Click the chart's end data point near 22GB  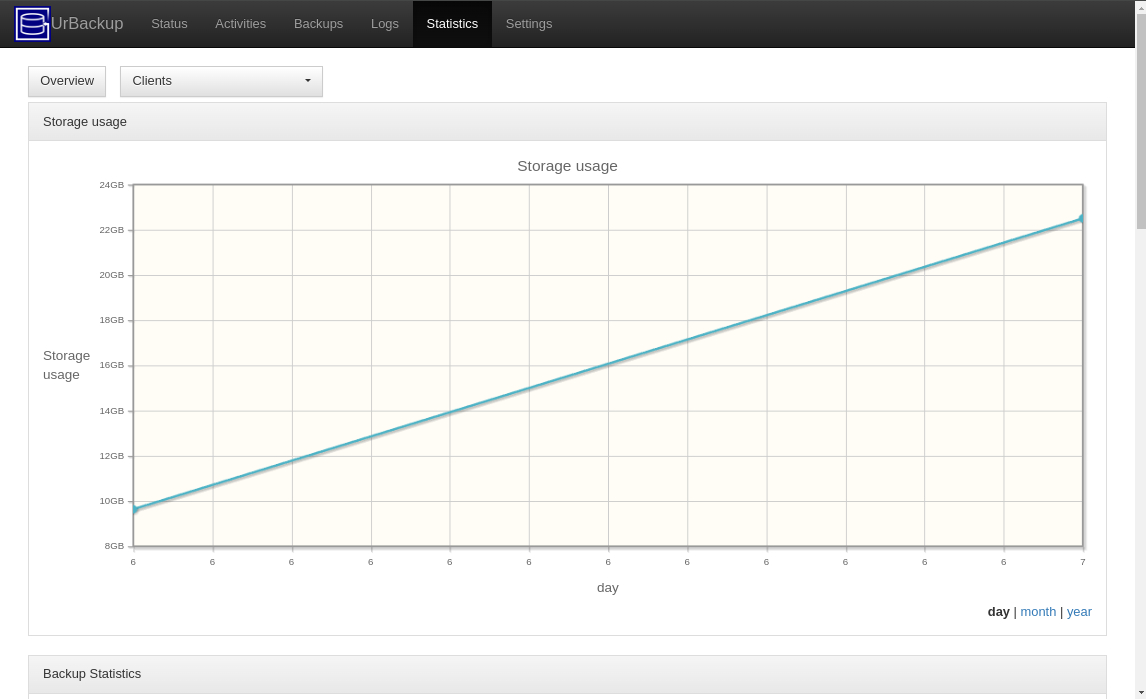1082,219
